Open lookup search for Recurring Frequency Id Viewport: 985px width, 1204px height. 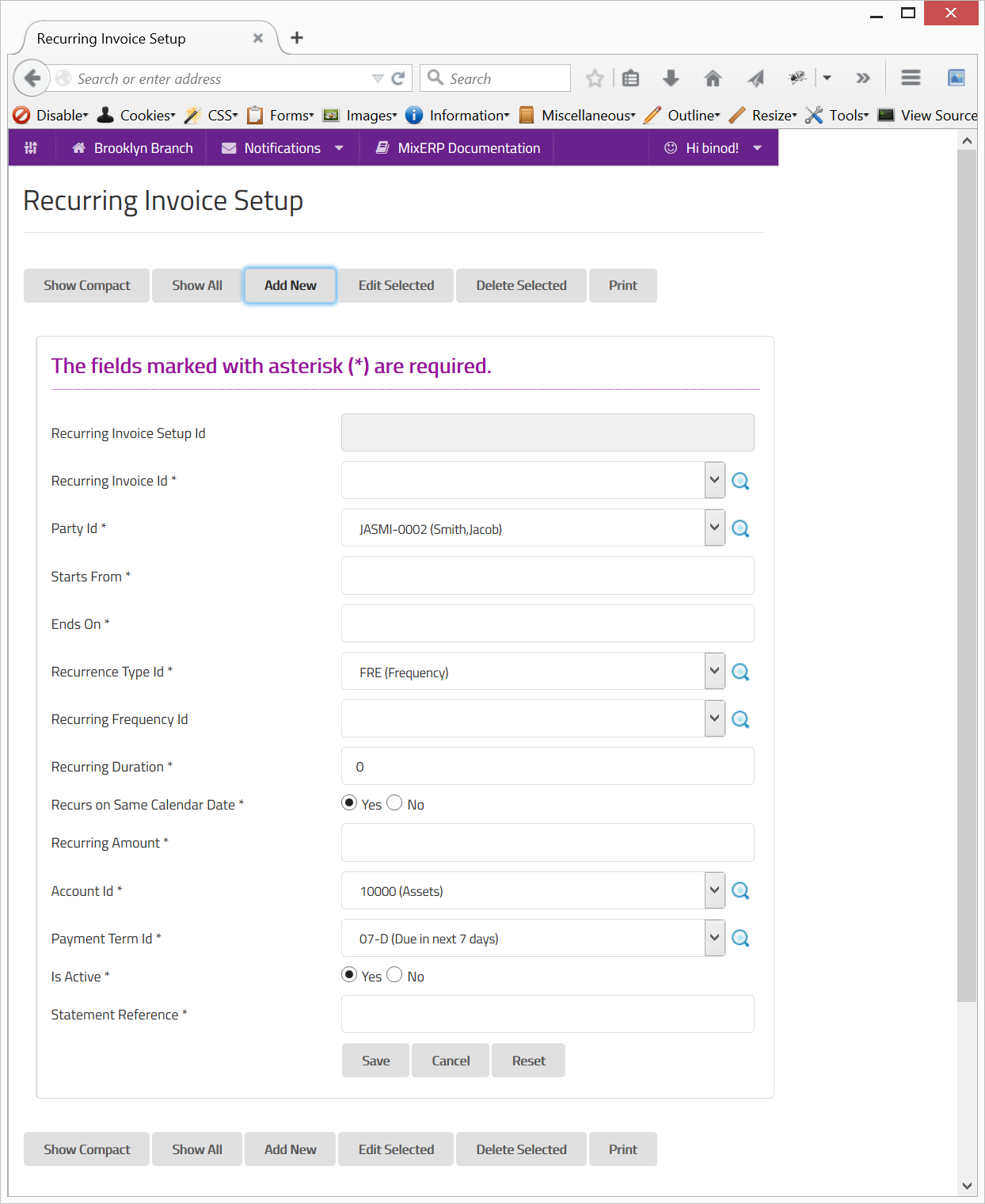(x=740, y=719)
